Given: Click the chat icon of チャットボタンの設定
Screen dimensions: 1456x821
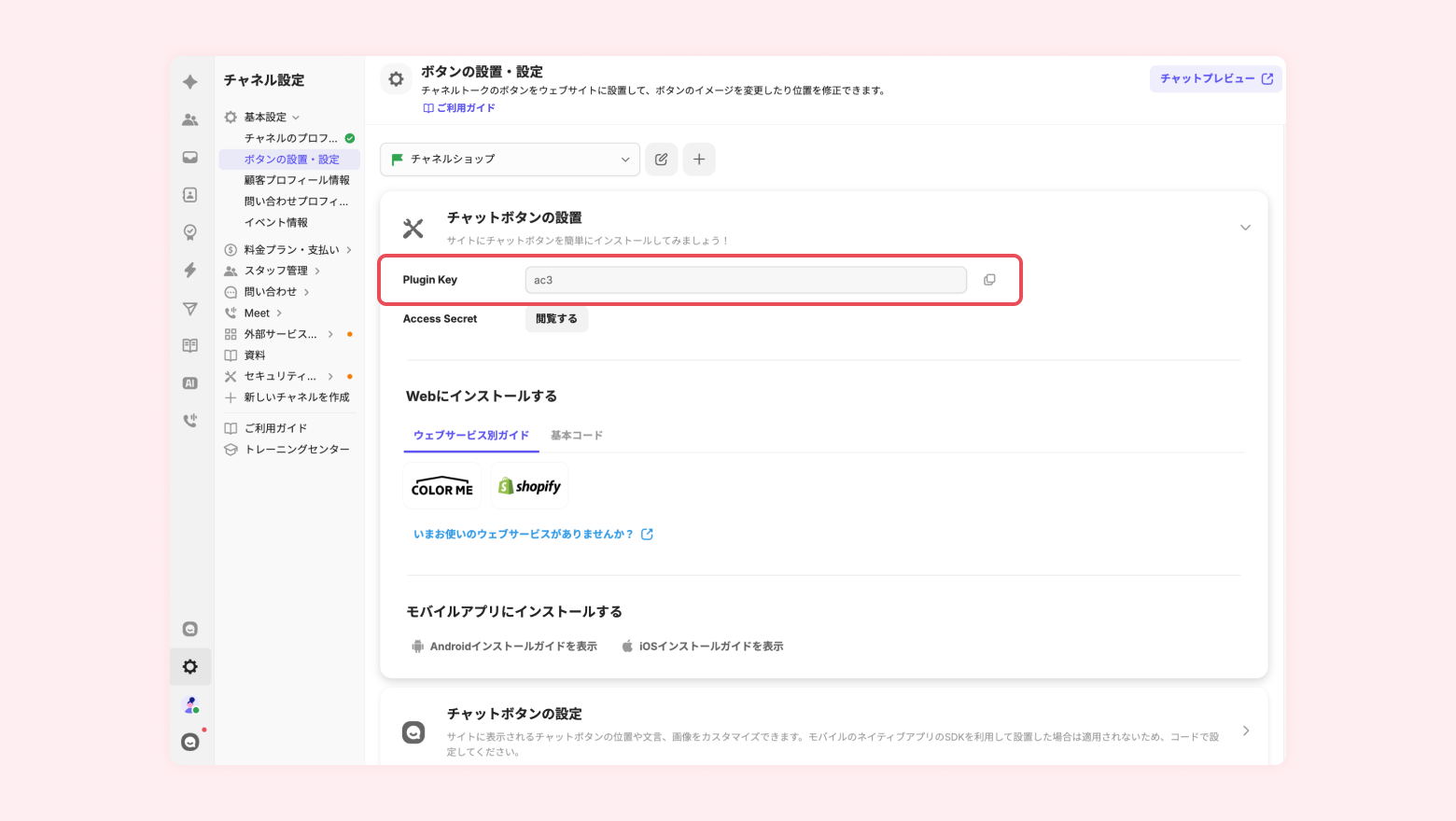Looking at the screenshot, I should pos(413,732).
